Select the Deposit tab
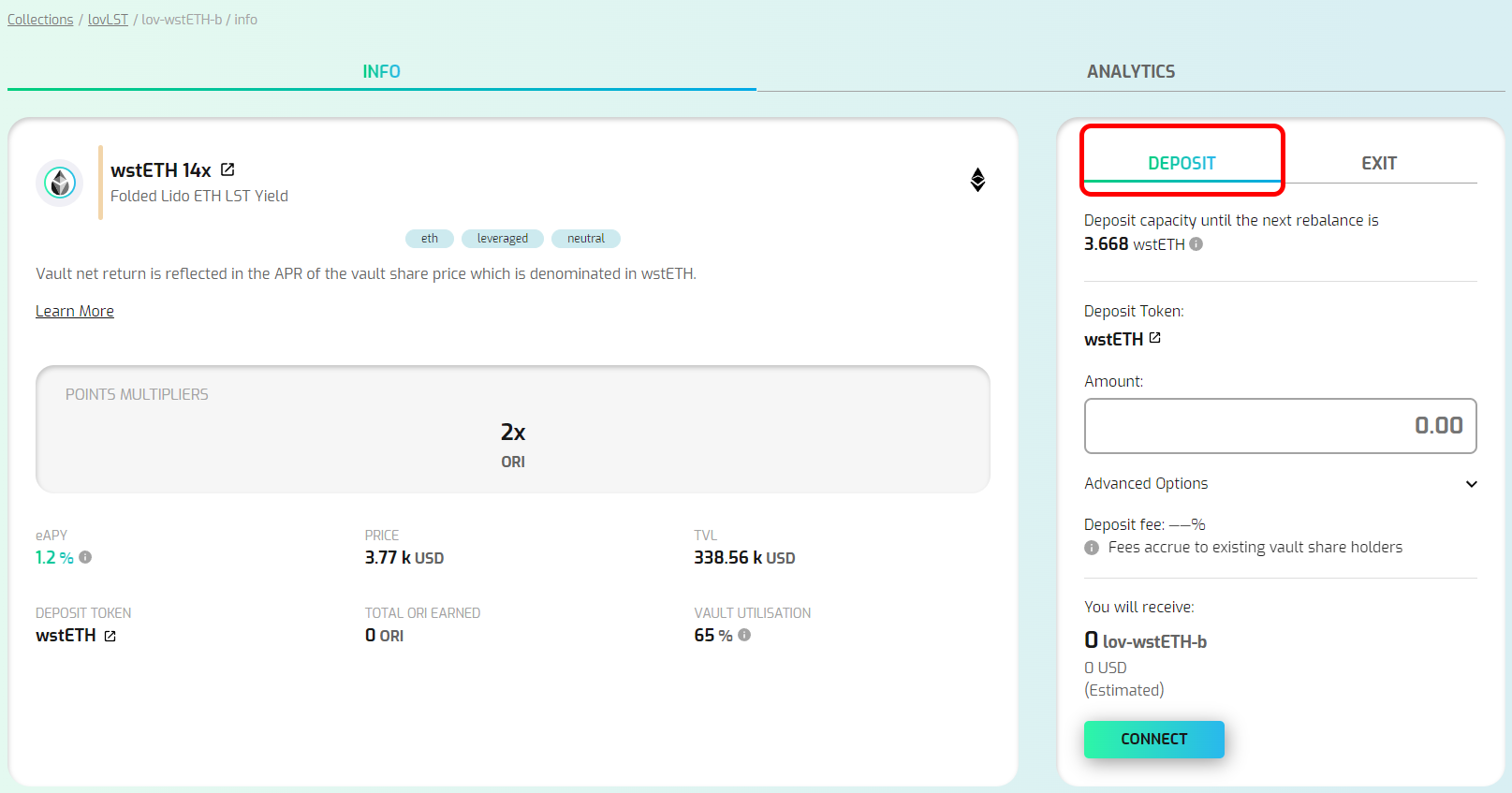 (x=1182, y=163)
